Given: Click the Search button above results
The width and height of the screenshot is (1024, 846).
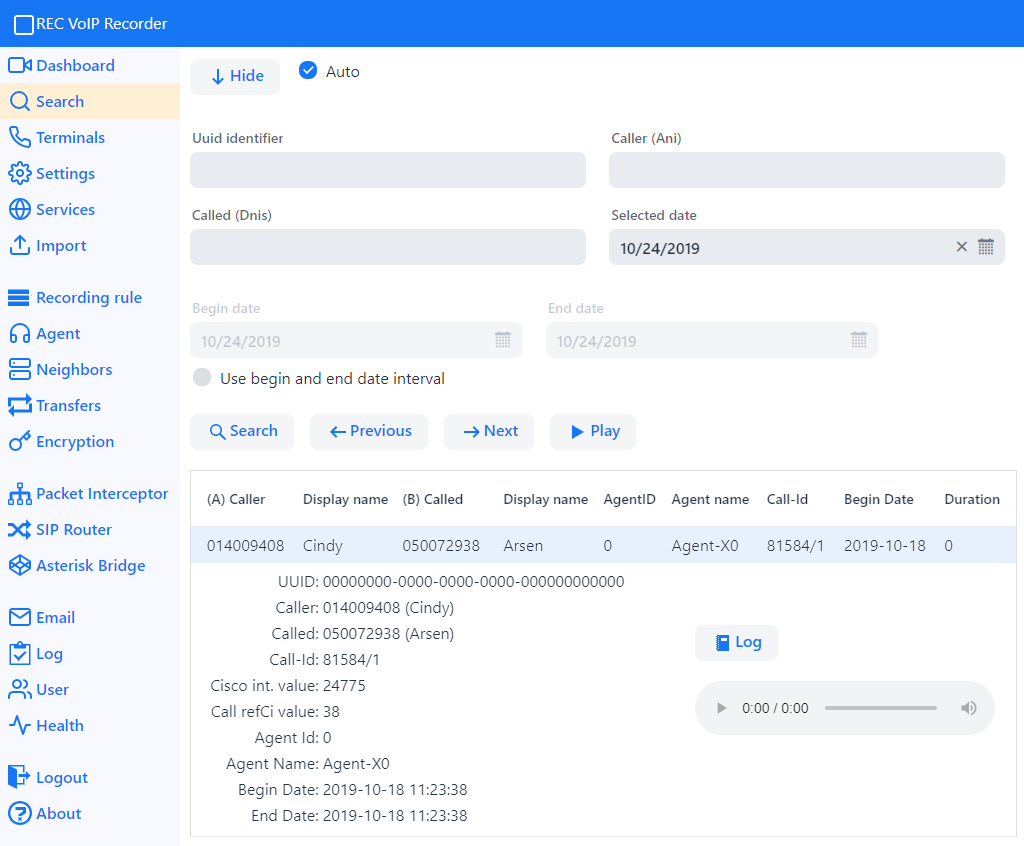Looking at the screenshot, I should pyautogui.click(x=242, y=431).
